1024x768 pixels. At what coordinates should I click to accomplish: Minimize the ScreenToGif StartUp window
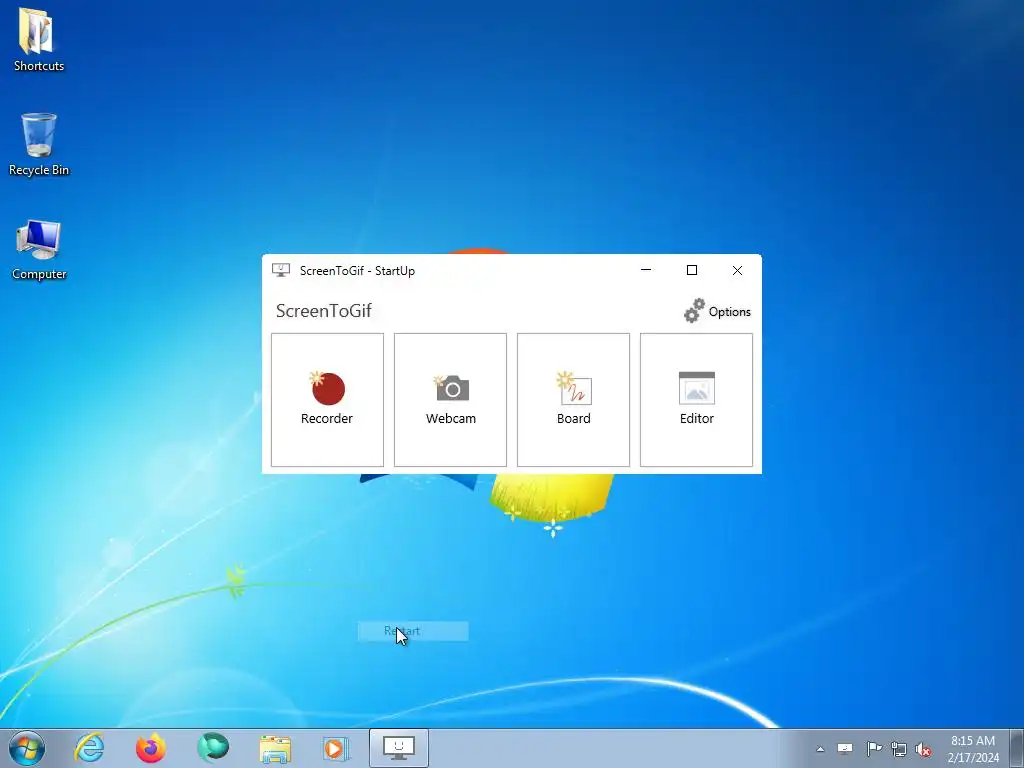[646, 270]
